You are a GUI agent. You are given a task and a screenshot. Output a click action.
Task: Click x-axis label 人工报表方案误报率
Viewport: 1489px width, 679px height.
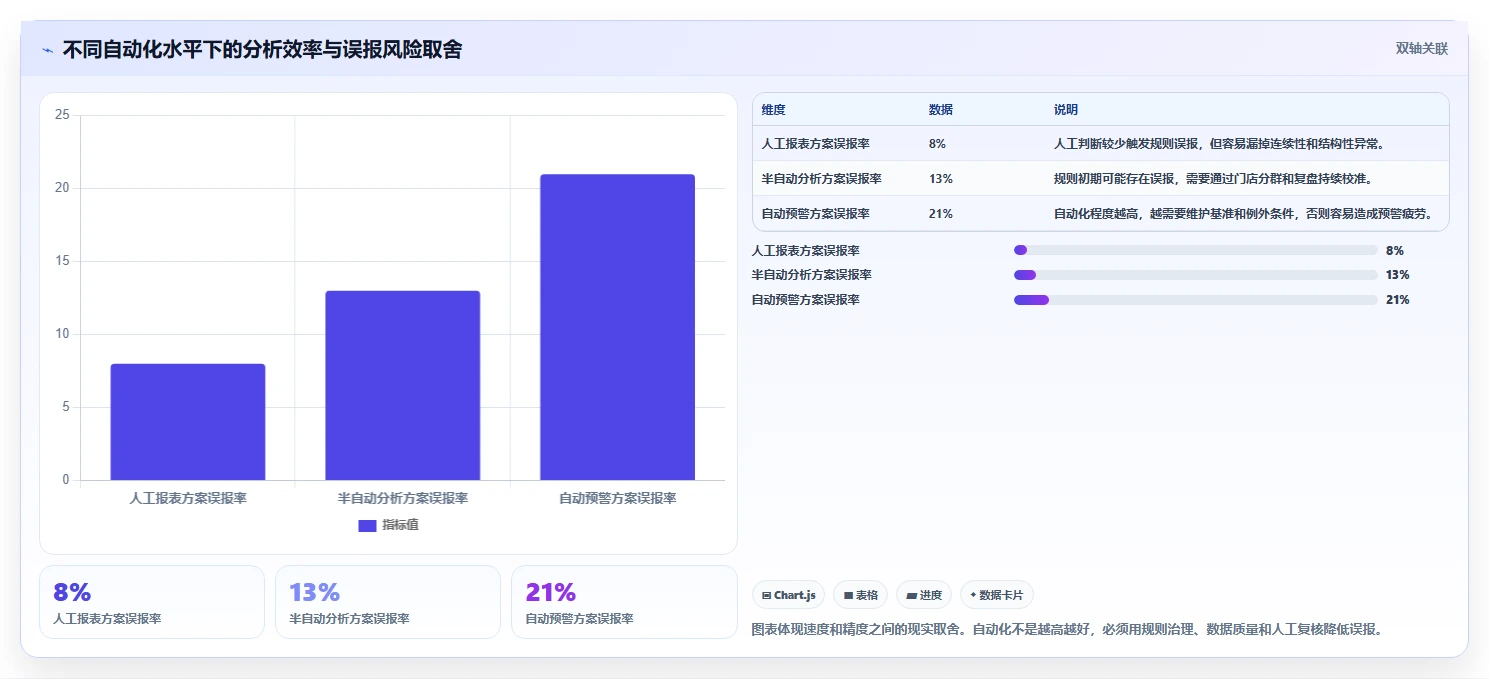pyautogui.click(x=188, y=498)
